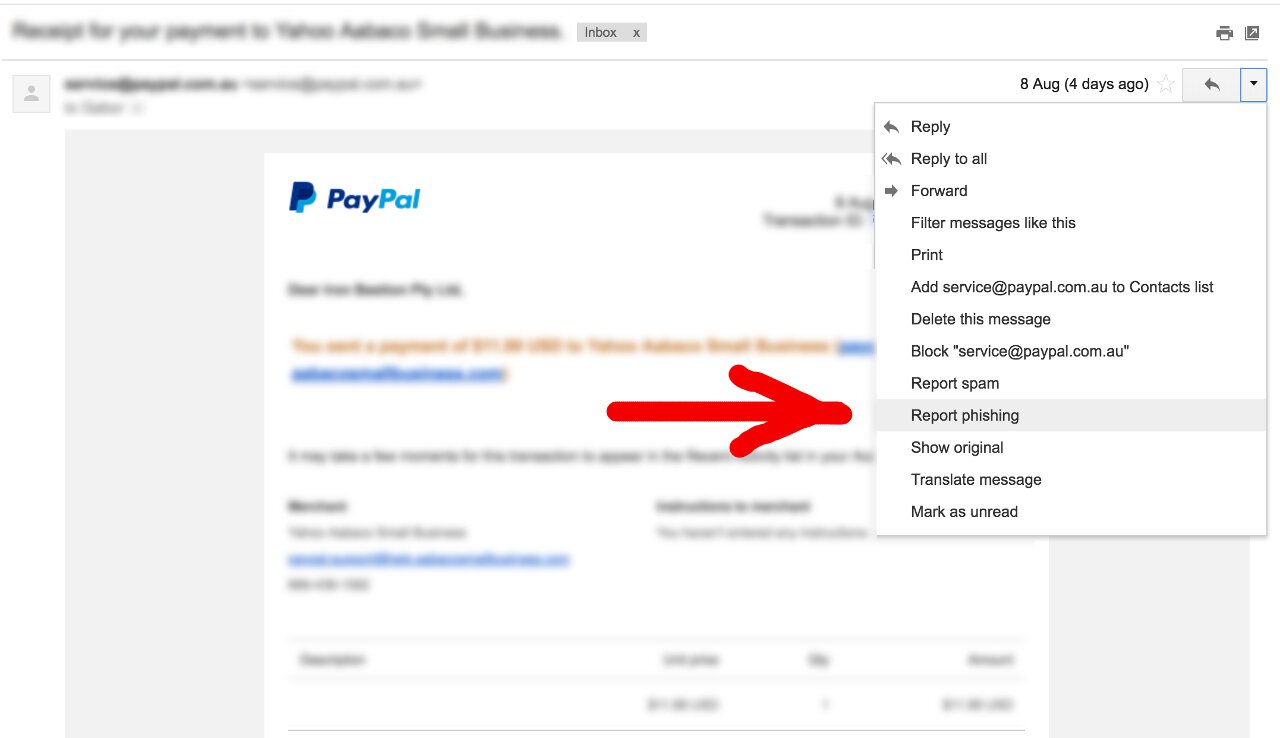Collapse the More options dropdown arrow

click(x=1253, y=85)
